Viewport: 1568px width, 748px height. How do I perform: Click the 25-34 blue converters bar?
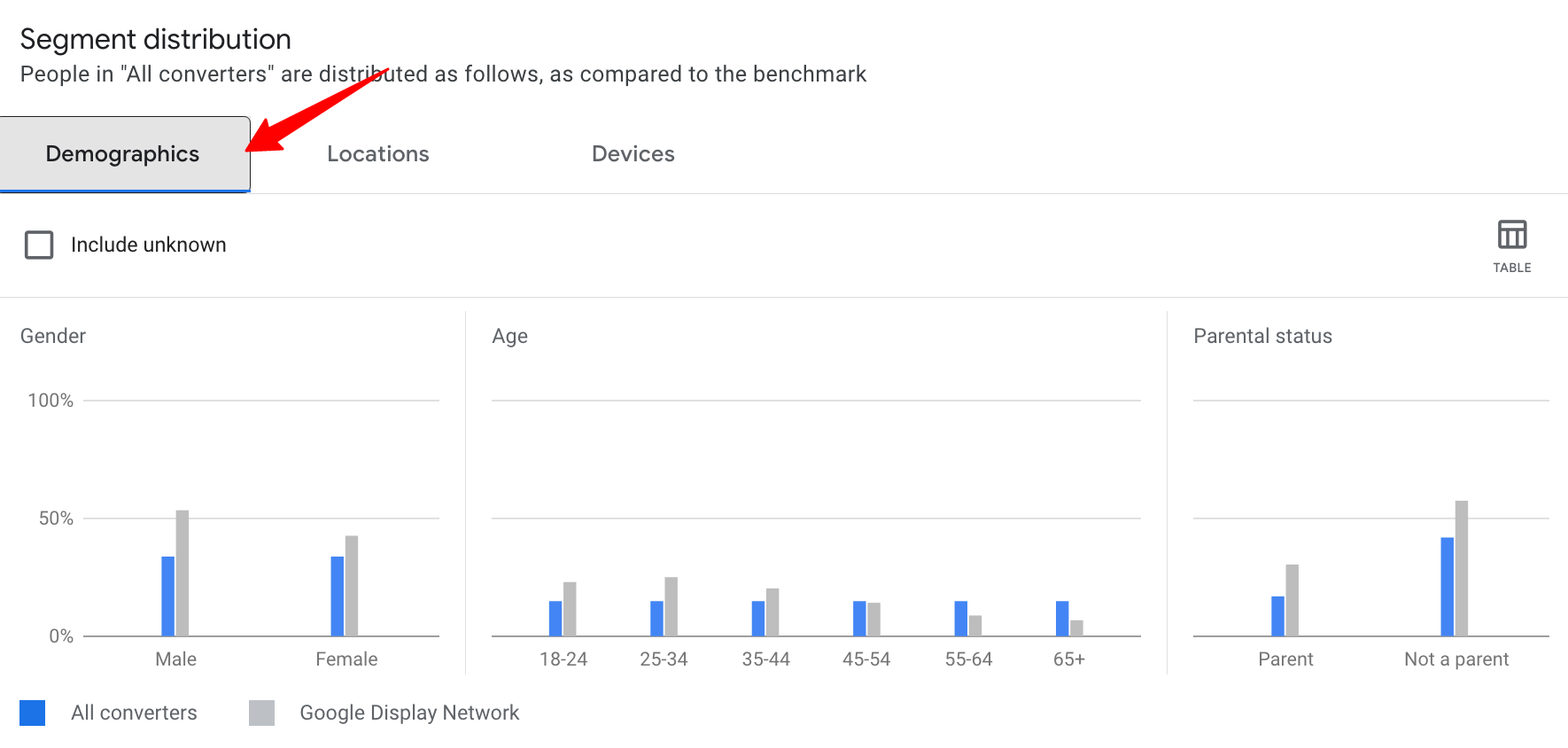point(656,619)
